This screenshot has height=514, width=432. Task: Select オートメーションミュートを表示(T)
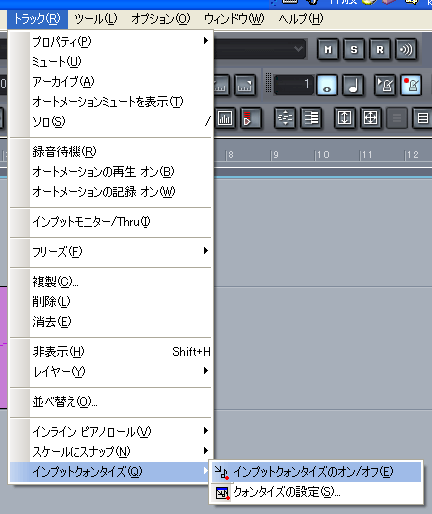pyautogui.click(x=111, y=102)
